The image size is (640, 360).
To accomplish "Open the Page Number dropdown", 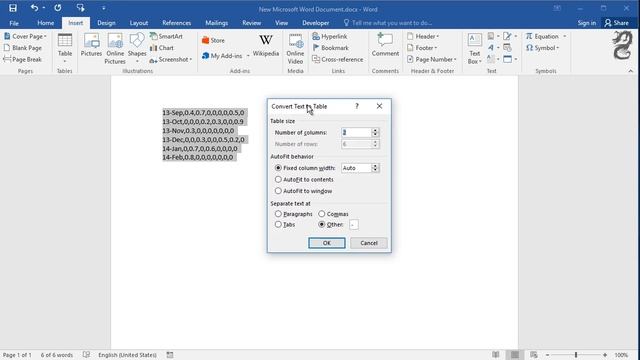I will (x=432, y=59).
